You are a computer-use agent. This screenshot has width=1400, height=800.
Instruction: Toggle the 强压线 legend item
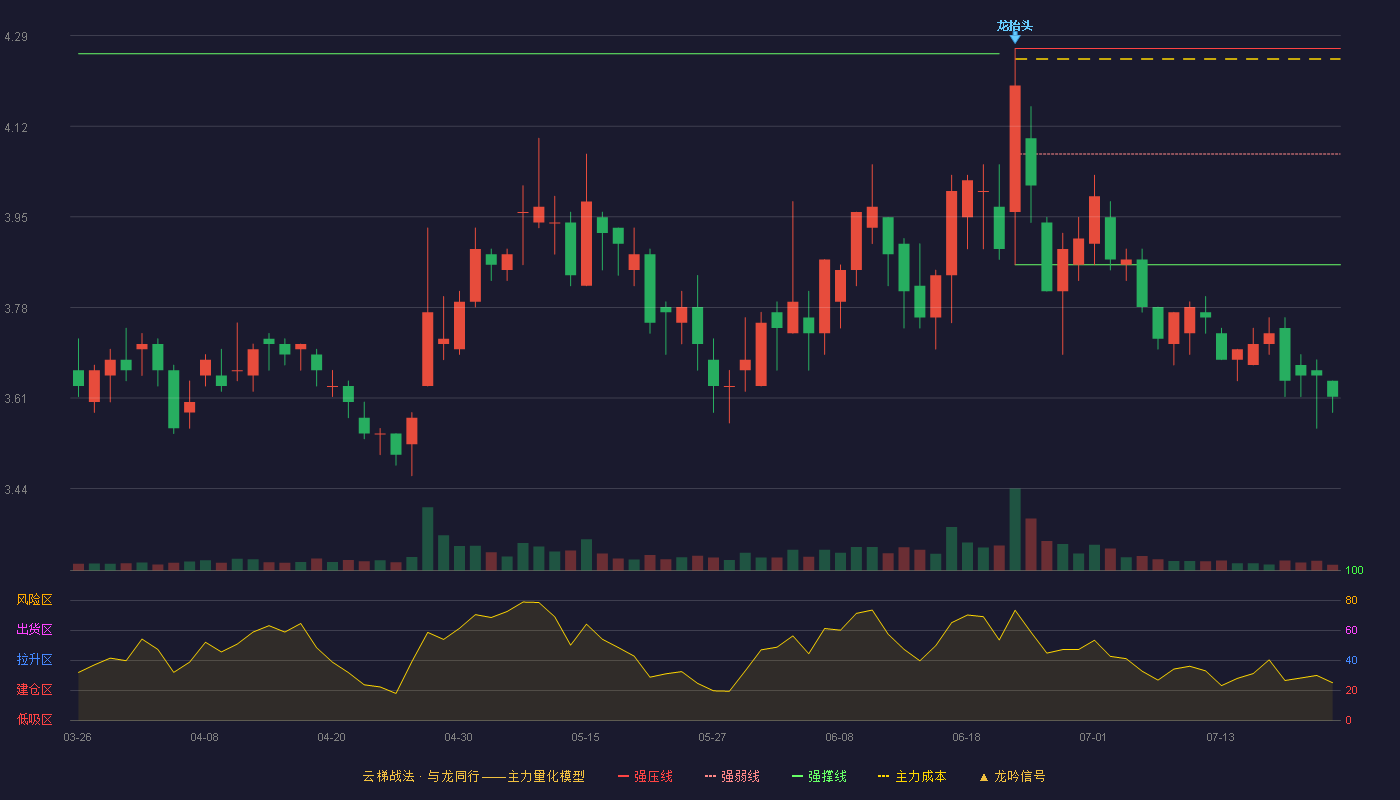[645, 776]
